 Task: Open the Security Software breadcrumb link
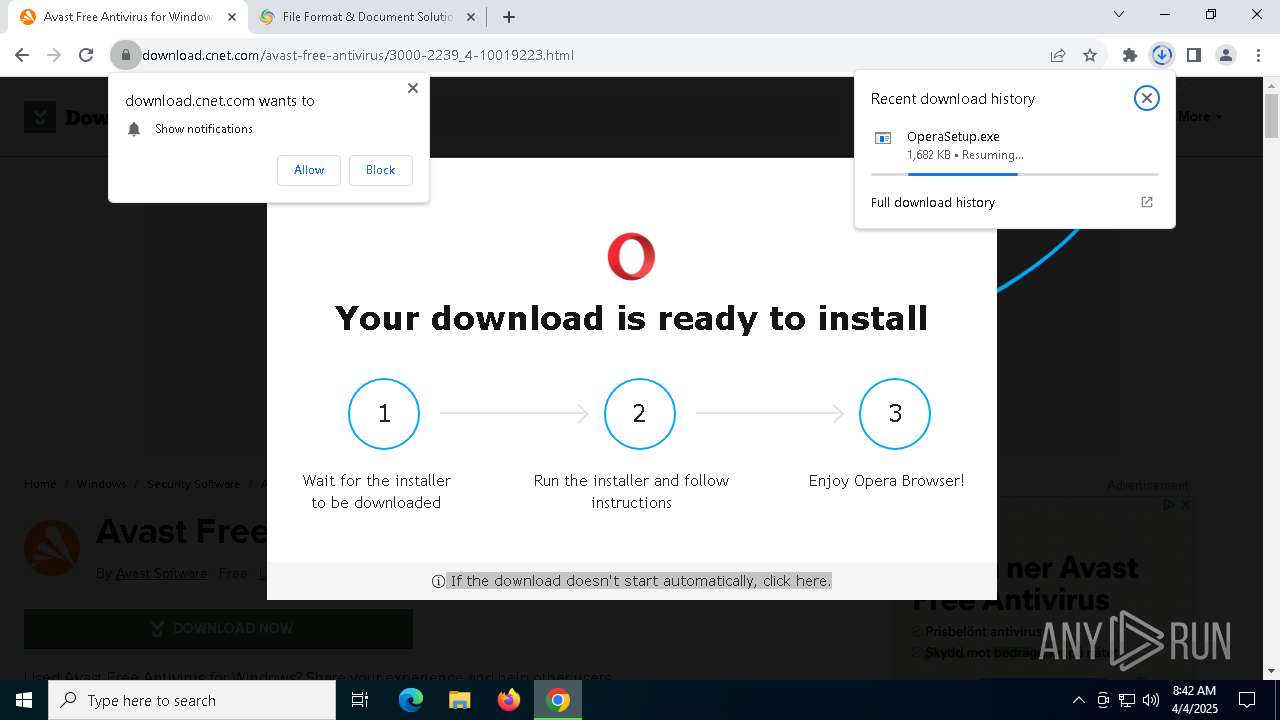pos(194,484)
